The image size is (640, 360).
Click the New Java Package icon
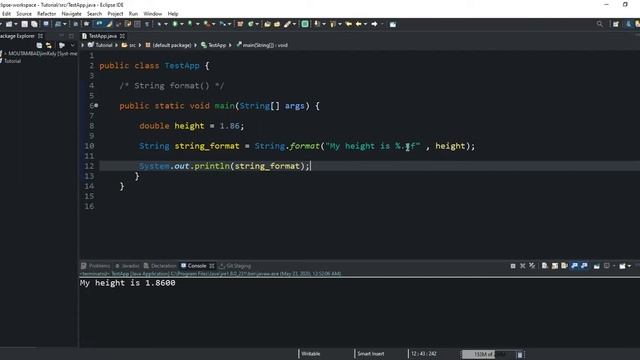point(240,24)
